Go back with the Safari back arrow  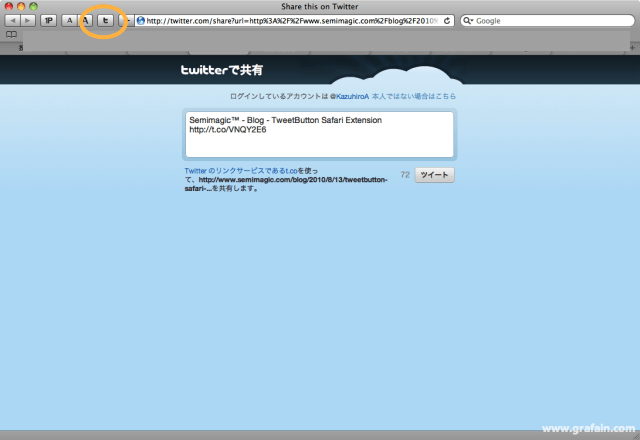(x=13, y=20)
